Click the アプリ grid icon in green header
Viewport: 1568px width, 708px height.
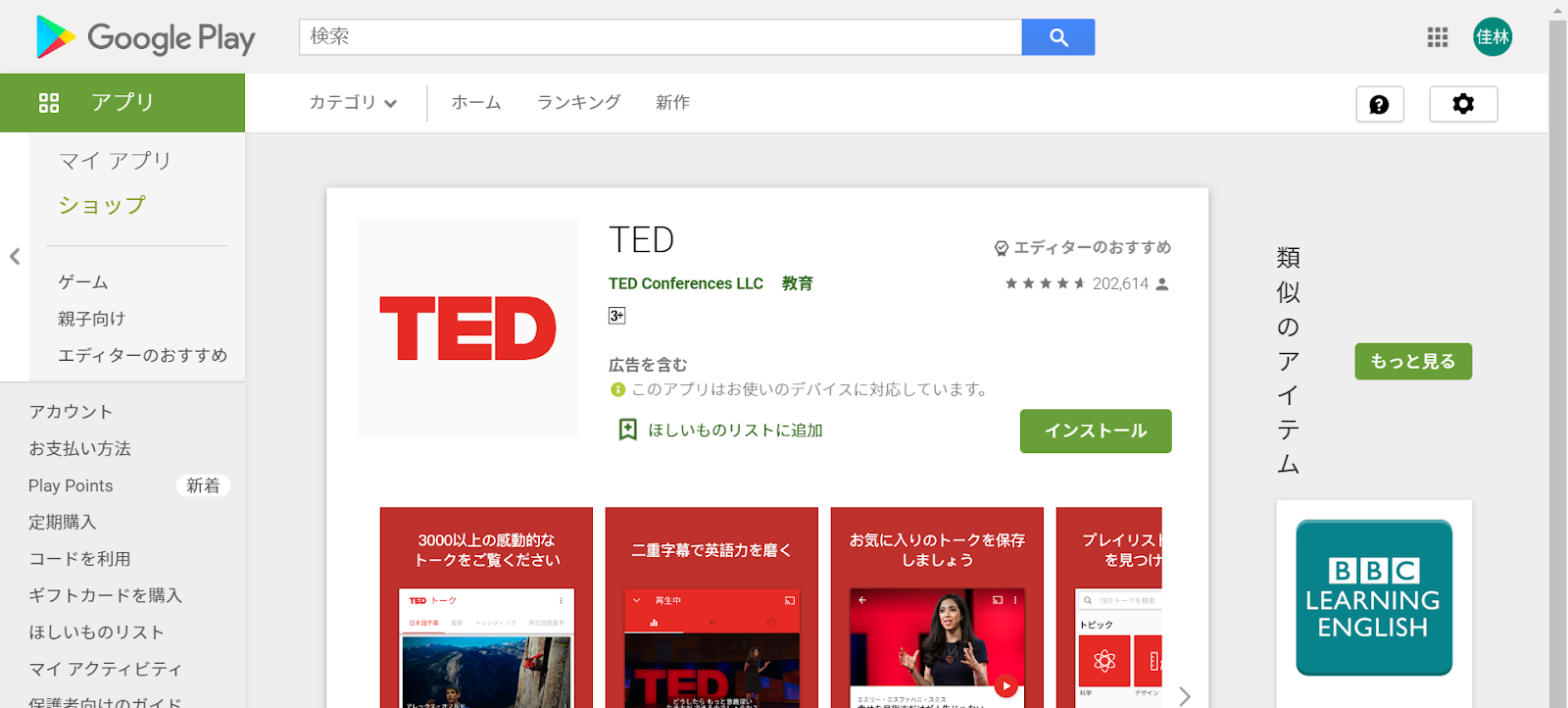tap(49, 102)
